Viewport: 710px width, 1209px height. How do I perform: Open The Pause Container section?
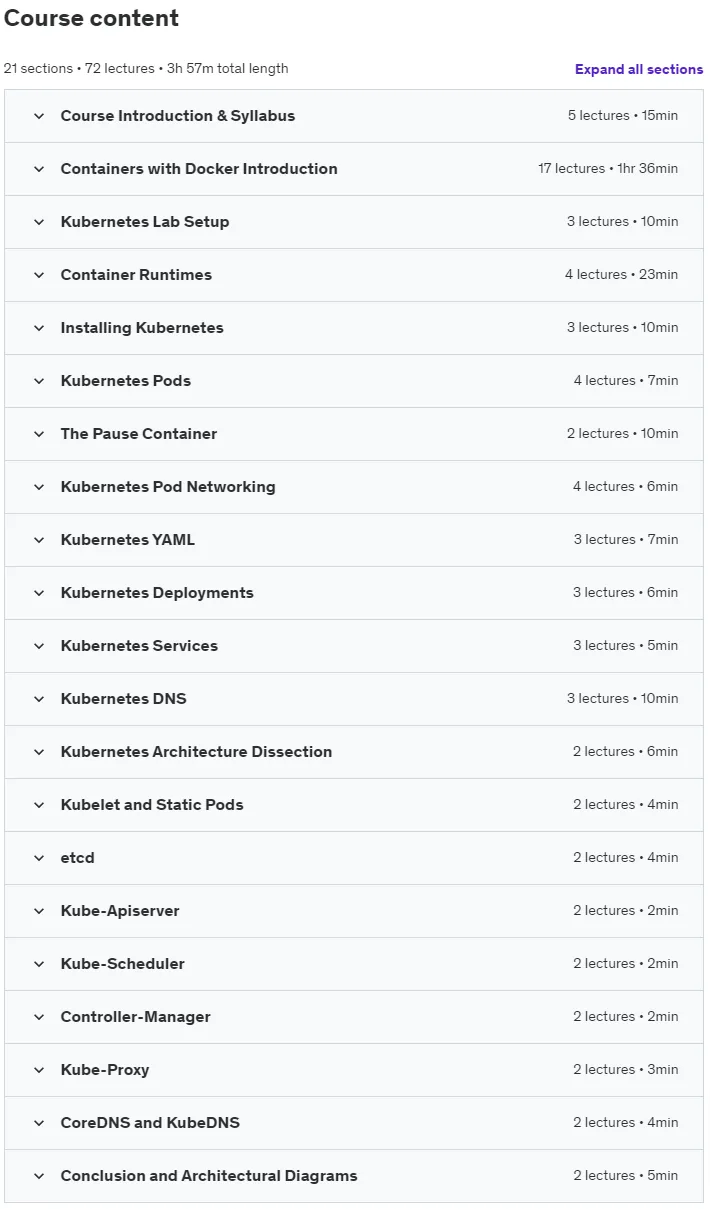pyautogui.click(x=354, y=434)
